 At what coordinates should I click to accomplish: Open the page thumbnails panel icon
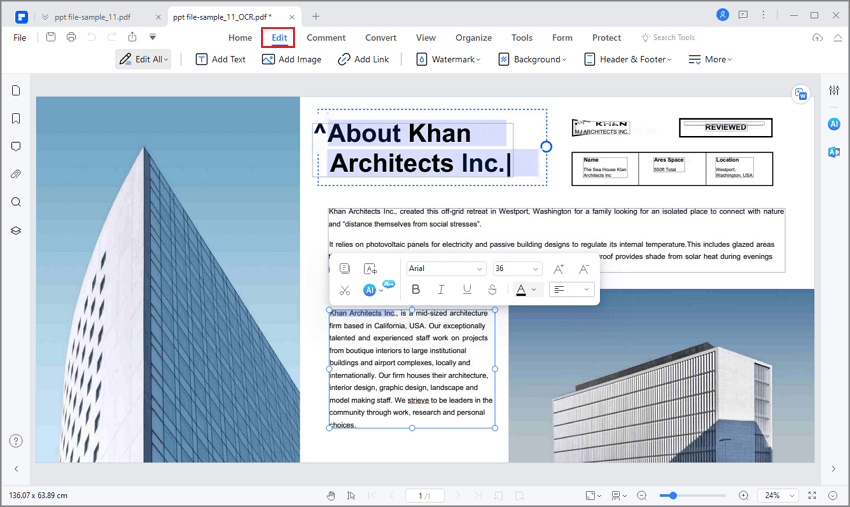[x=16, y=90]
